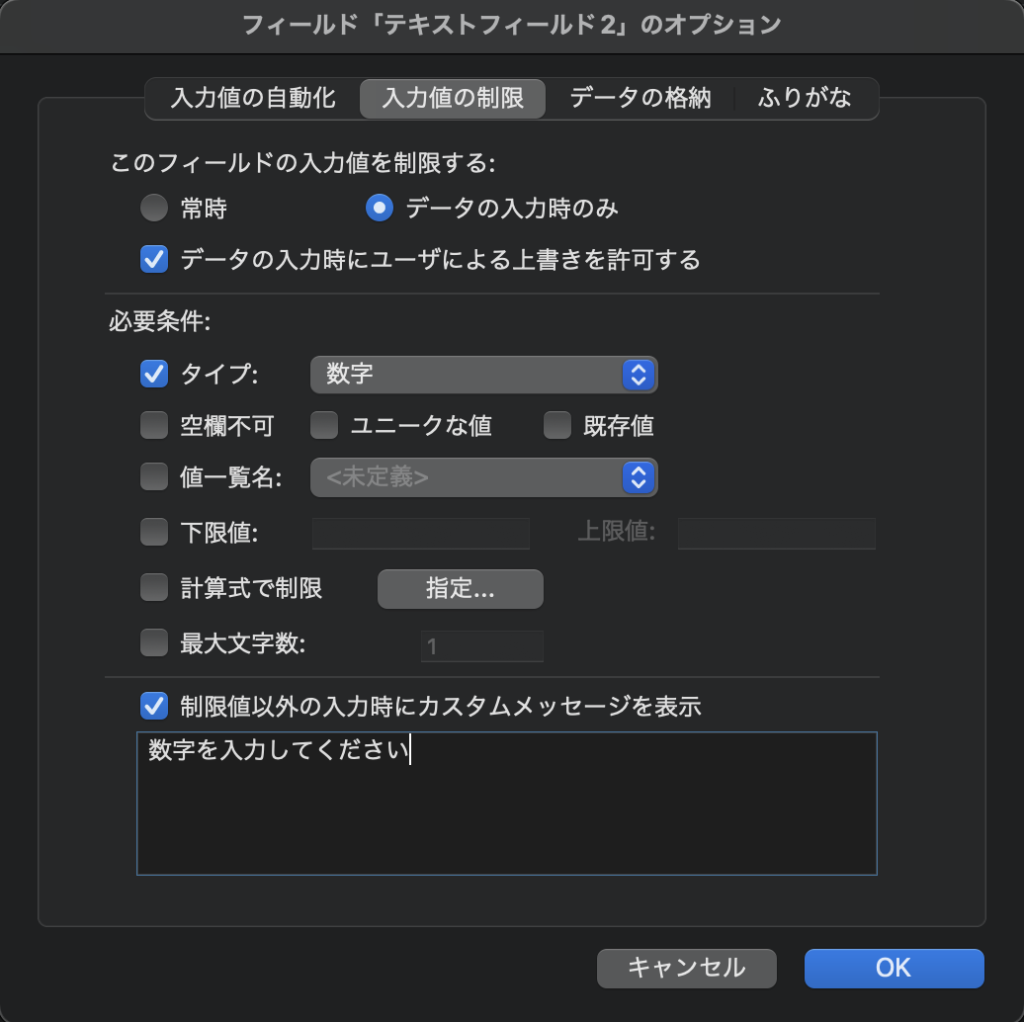This screenshot has width=1024, height=1022.
Task: Uncheck データの入力時にユーザによる上書きを許可する checkbox
Action: click(x=154, y=260)
